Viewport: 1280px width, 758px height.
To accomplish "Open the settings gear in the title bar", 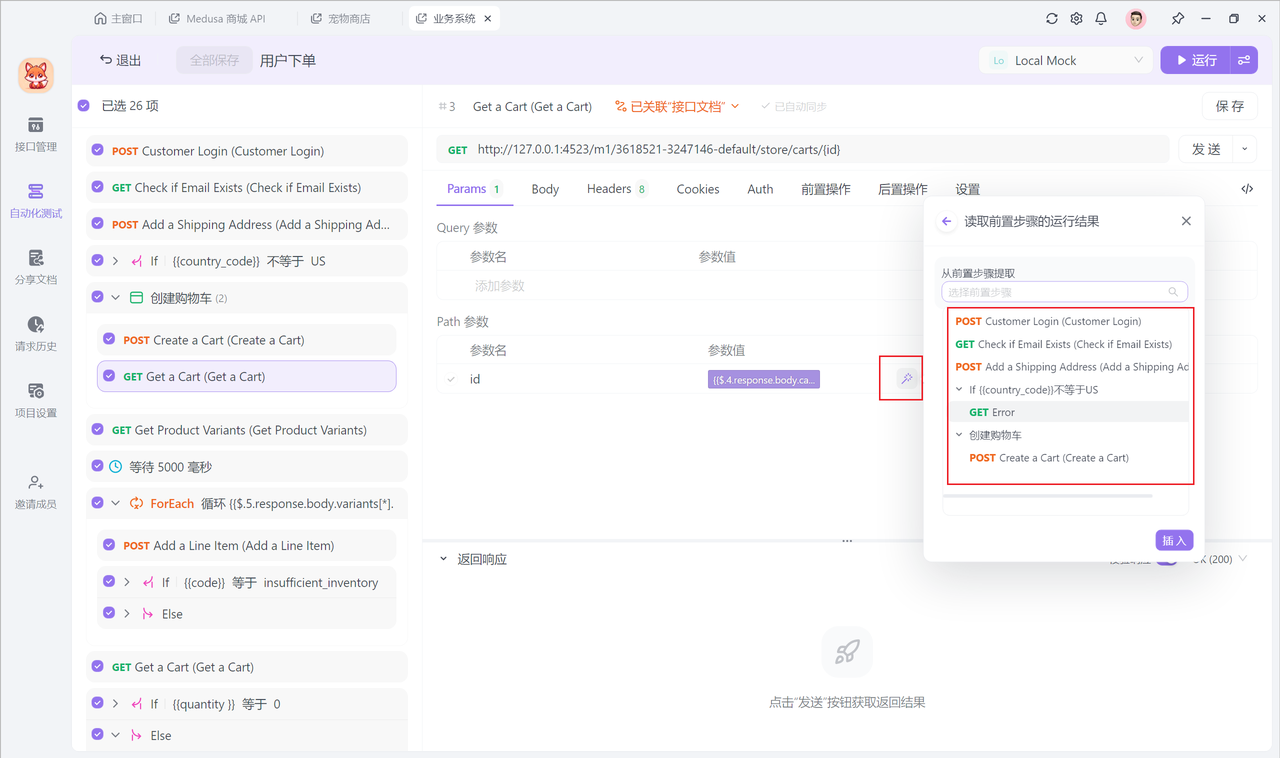I will tap(1076, 18).
